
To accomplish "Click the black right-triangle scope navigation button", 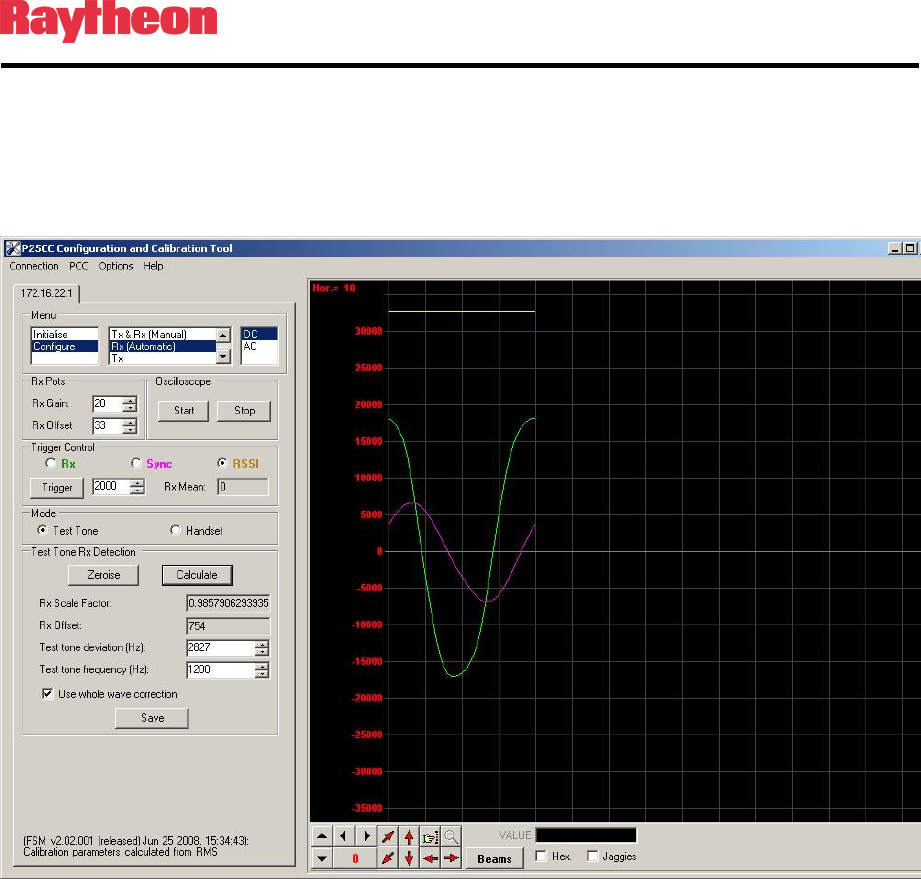I will pos(366,836).
